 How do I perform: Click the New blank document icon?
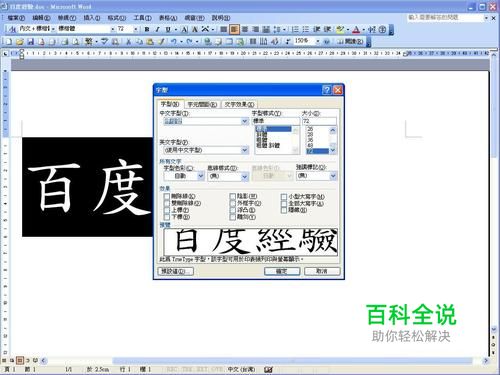(x=9, y=42)
